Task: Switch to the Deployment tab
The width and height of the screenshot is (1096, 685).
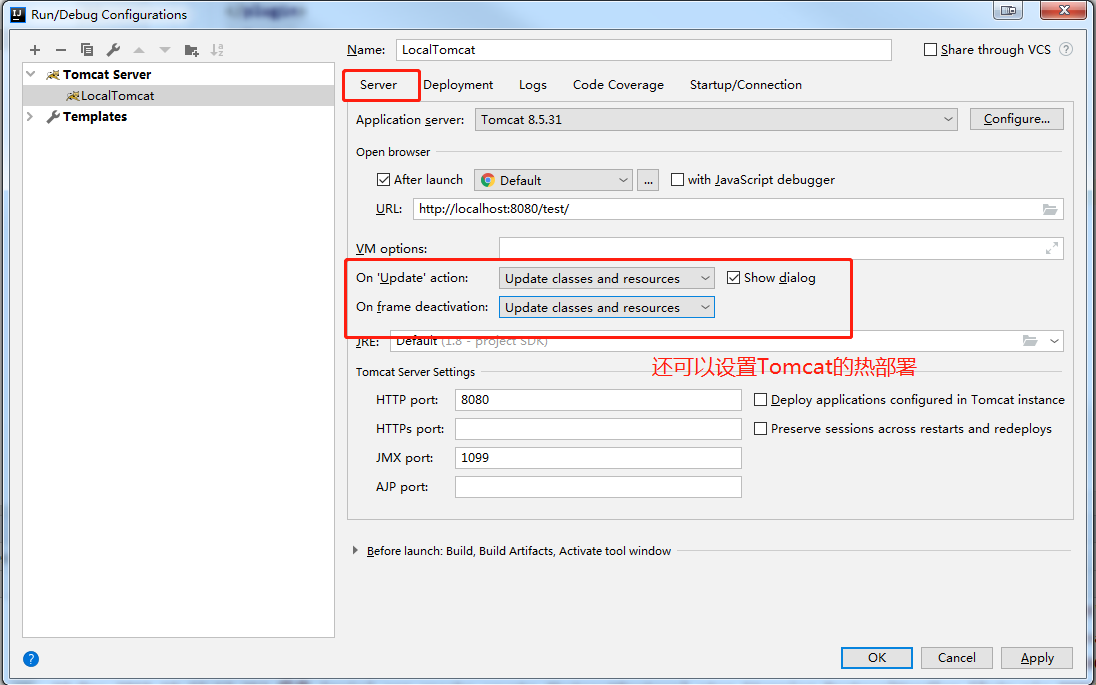Action: click(x=458, y=85)
